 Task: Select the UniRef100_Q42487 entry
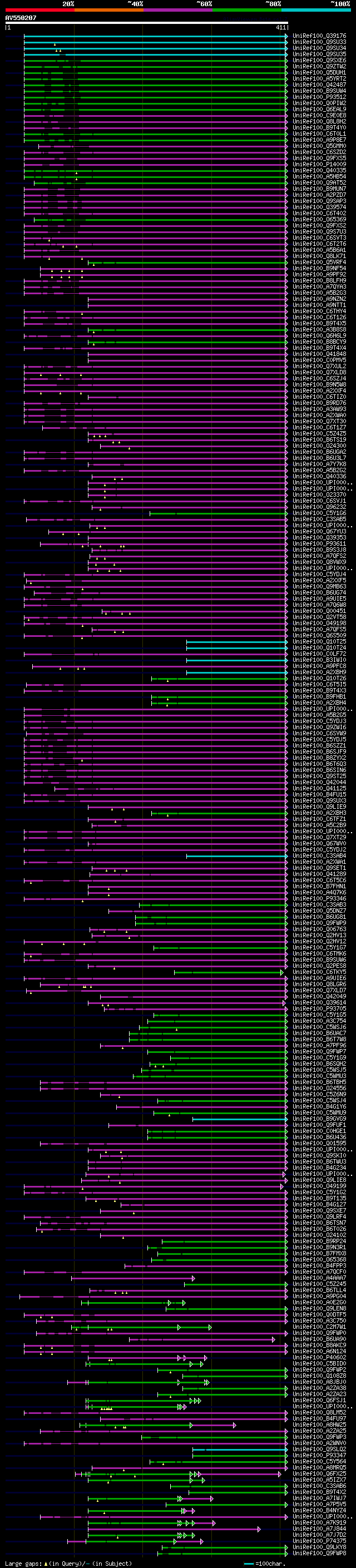click(319, 85)
